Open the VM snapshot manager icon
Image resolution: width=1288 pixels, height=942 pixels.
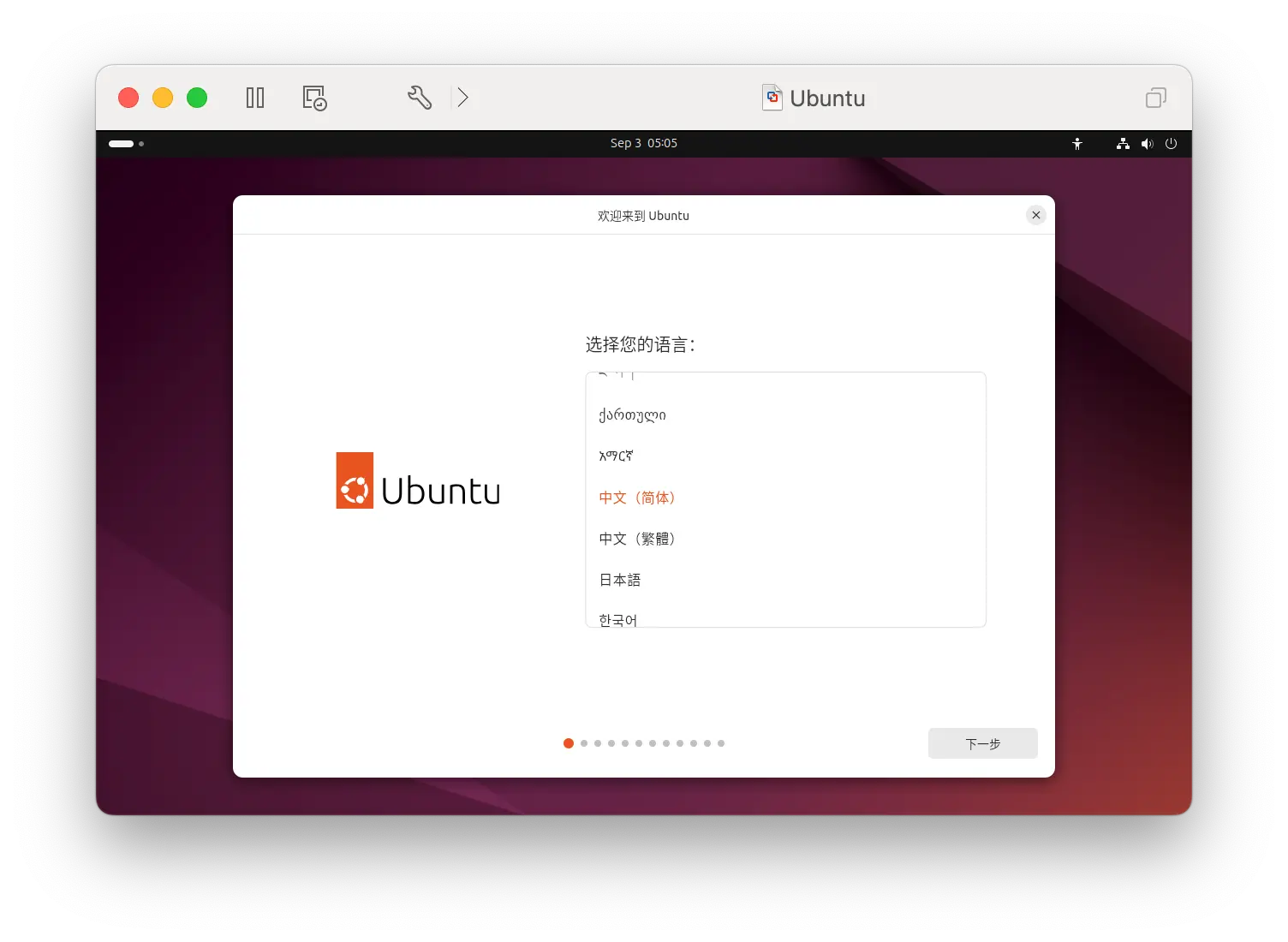tap(314, 98)
